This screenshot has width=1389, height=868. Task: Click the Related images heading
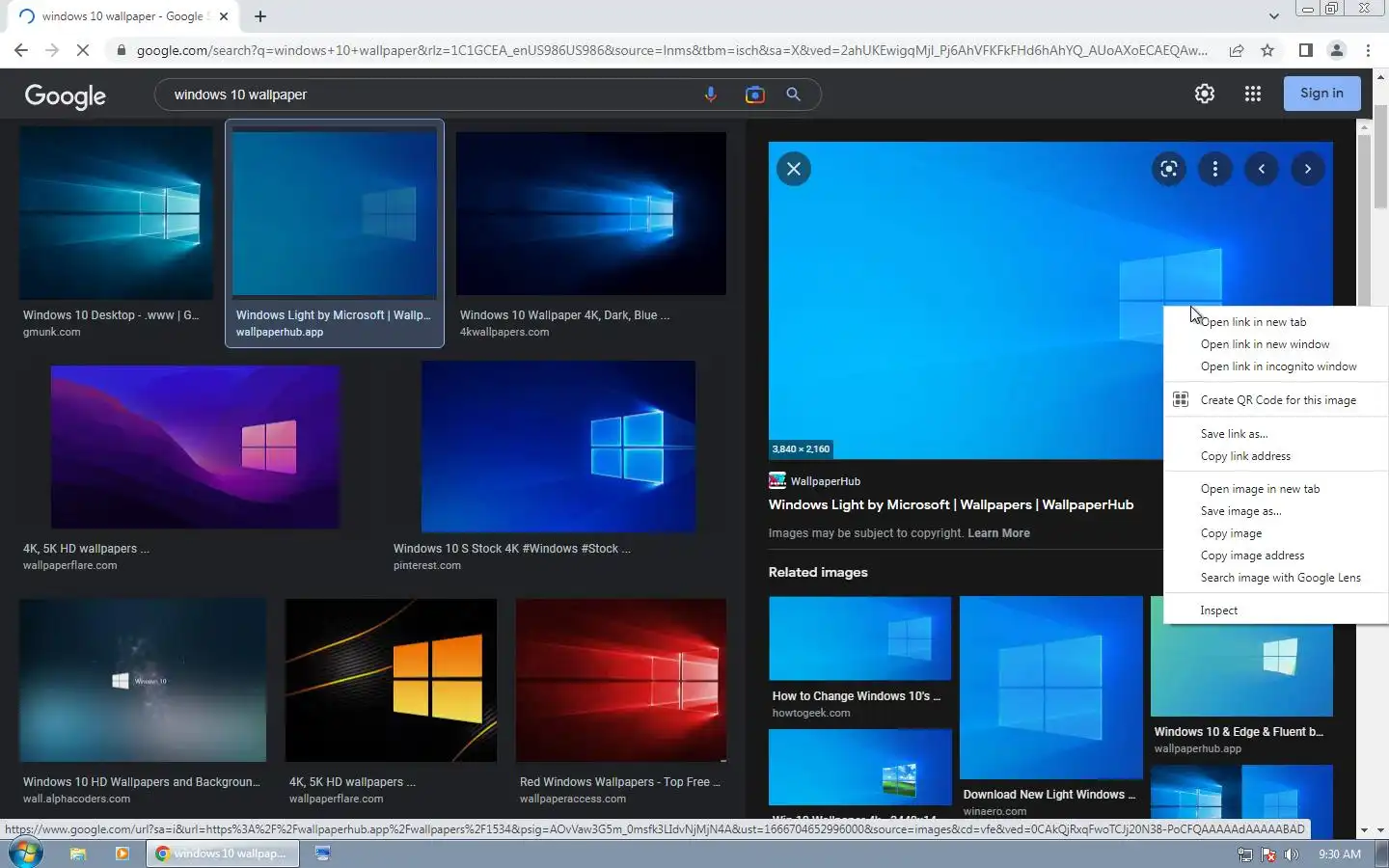[x=818, y=572]
